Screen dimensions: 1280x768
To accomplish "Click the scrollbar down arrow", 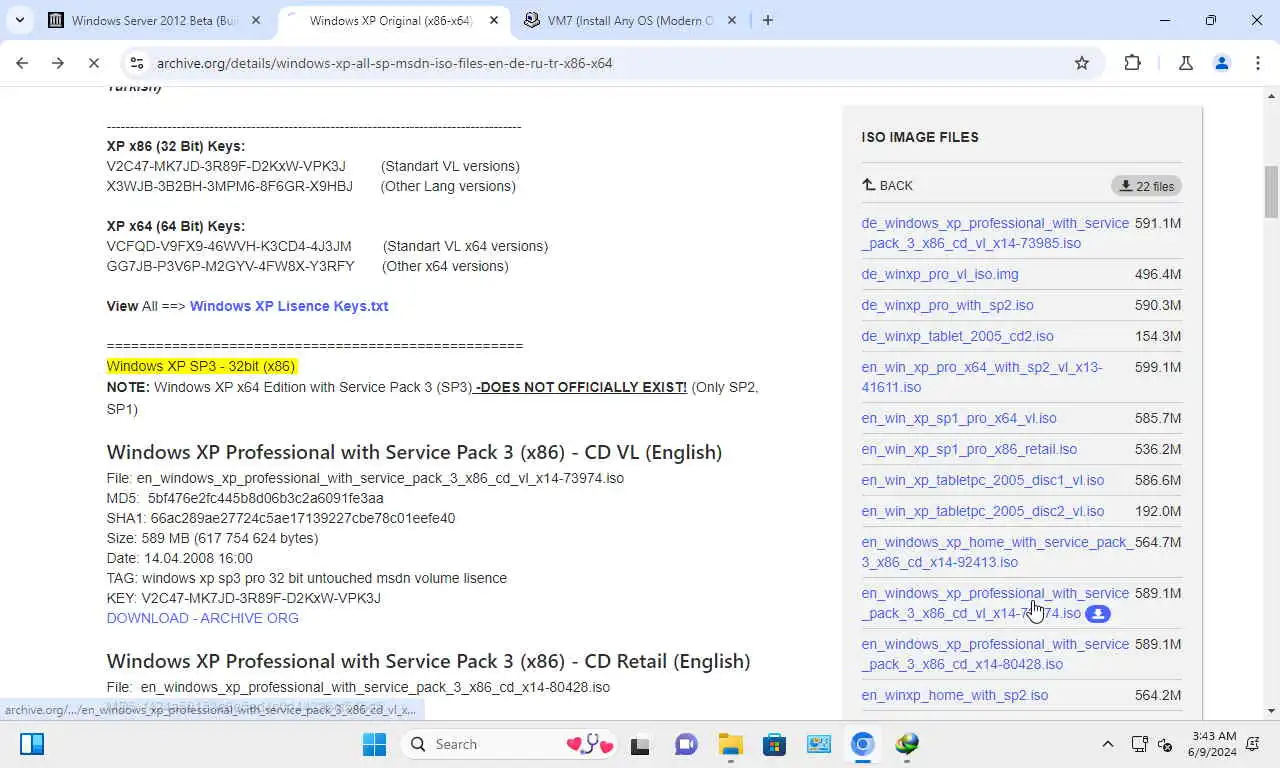I will (x=1271, y=711).
